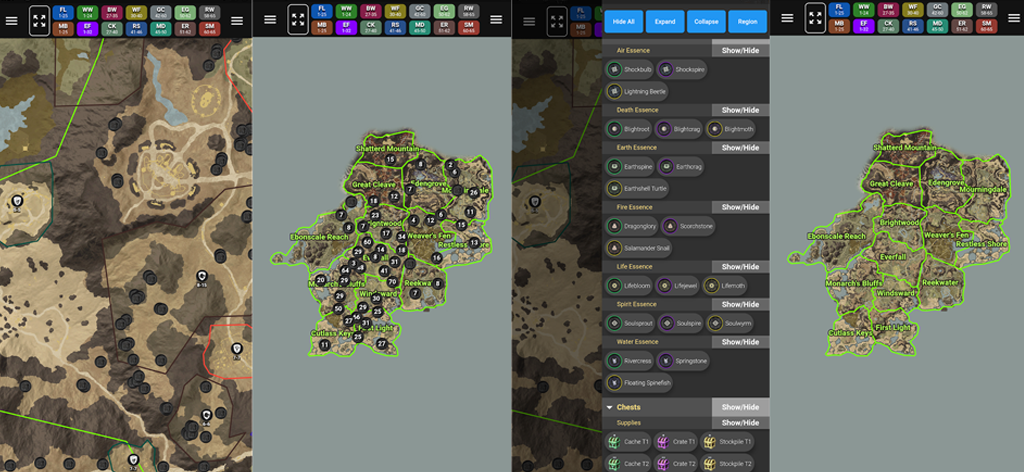The height and width of the screenshot is (472, 1024).
Task: Select the MD 45-50 chip on region-outline map
Action: [937, 27]
